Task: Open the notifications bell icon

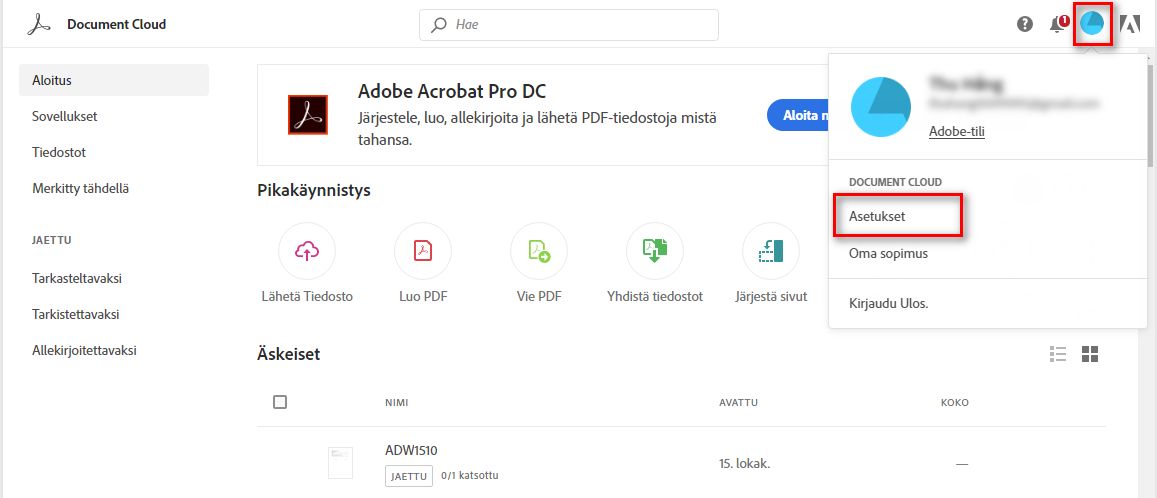Action: point(1057,24)
